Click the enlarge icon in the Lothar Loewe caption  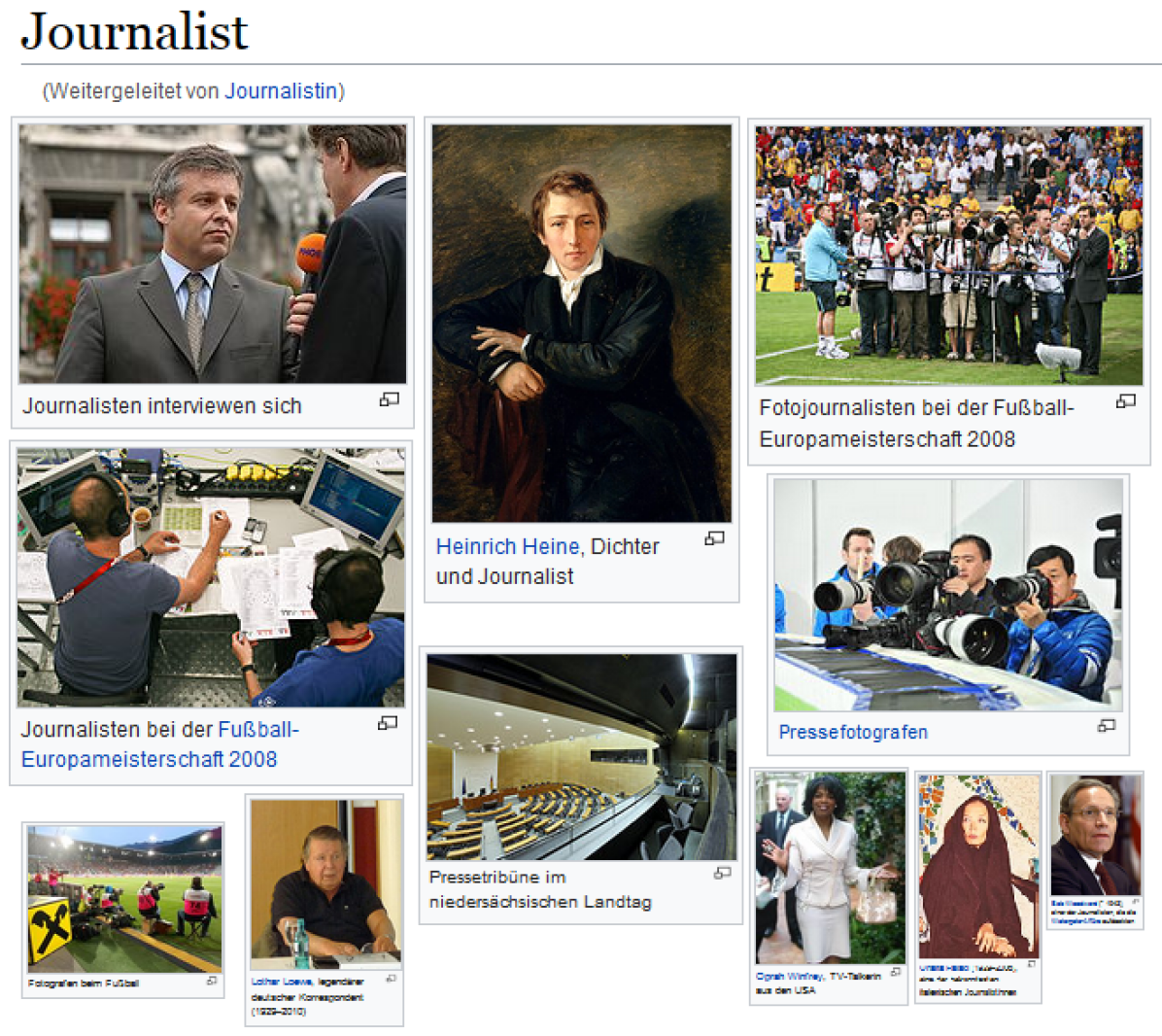392,979
